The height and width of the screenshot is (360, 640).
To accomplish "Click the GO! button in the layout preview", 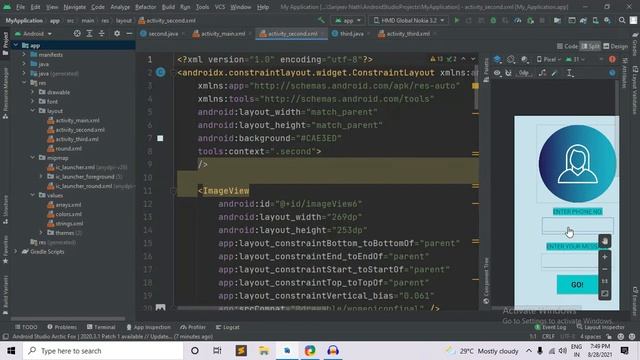I will point(577,284).
